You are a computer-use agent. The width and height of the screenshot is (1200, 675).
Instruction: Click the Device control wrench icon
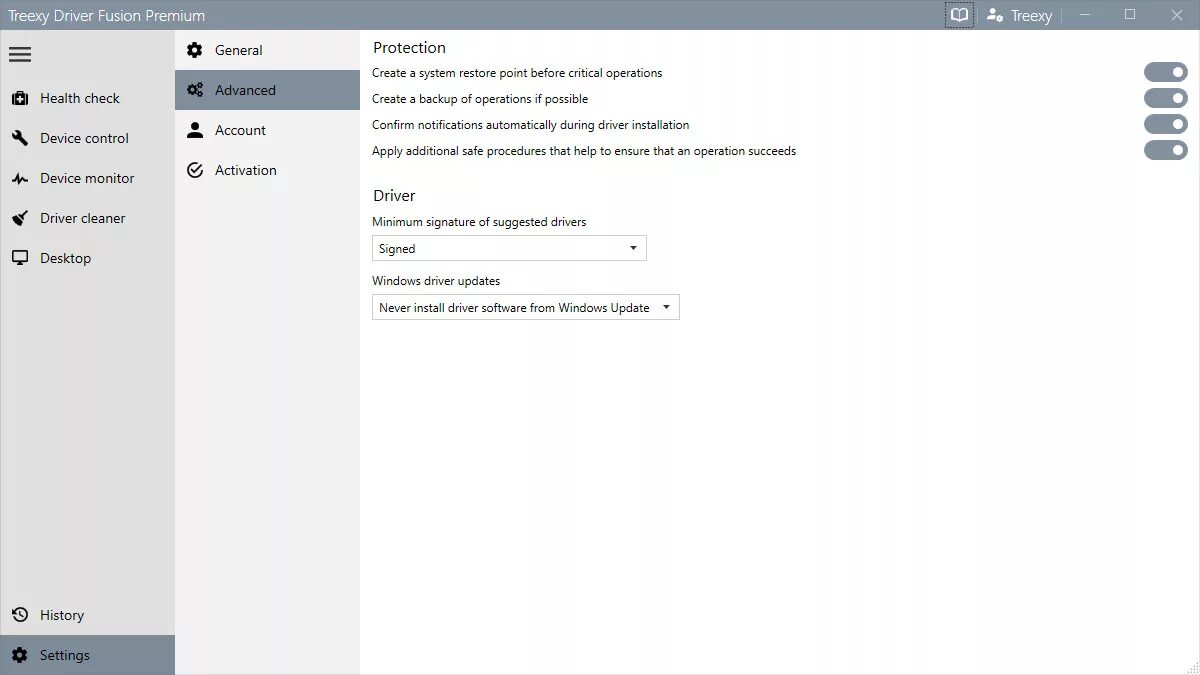pyautogui.click(x=20, y=138)
